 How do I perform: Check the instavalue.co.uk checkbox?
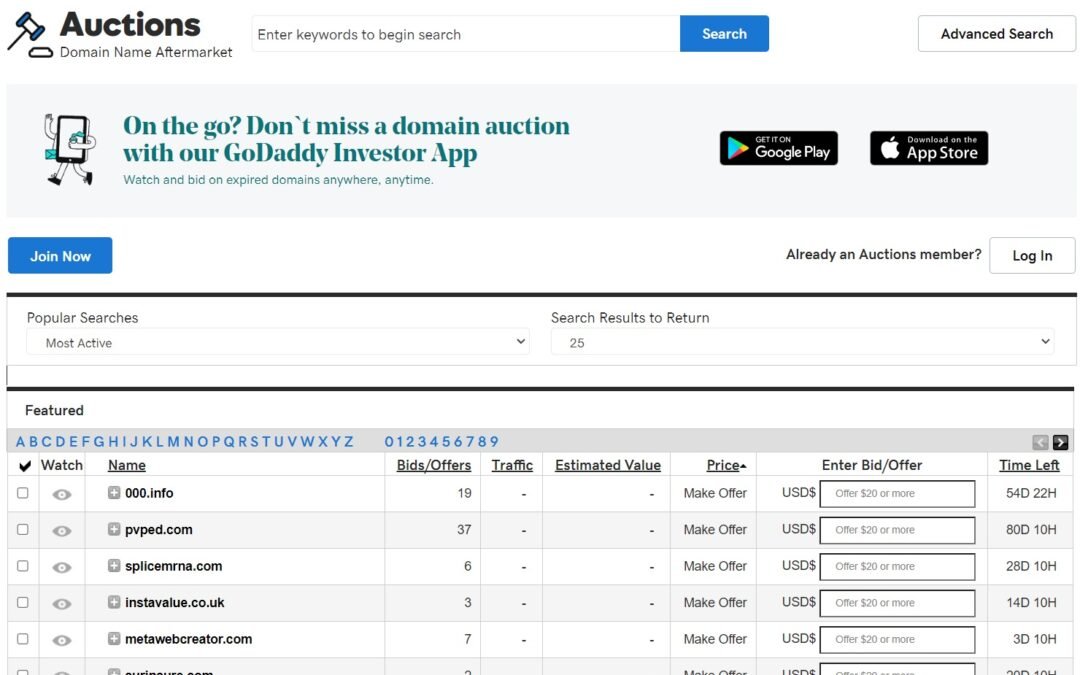[x=23, y=603]
